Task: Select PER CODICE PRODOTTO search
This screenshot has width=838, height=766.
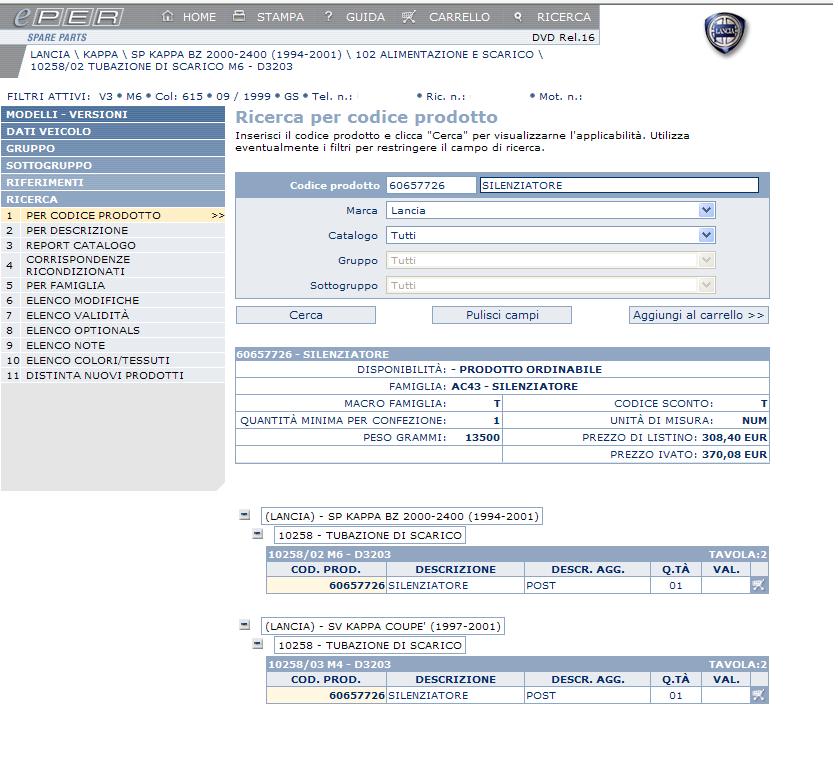Action: pos(113,215)
